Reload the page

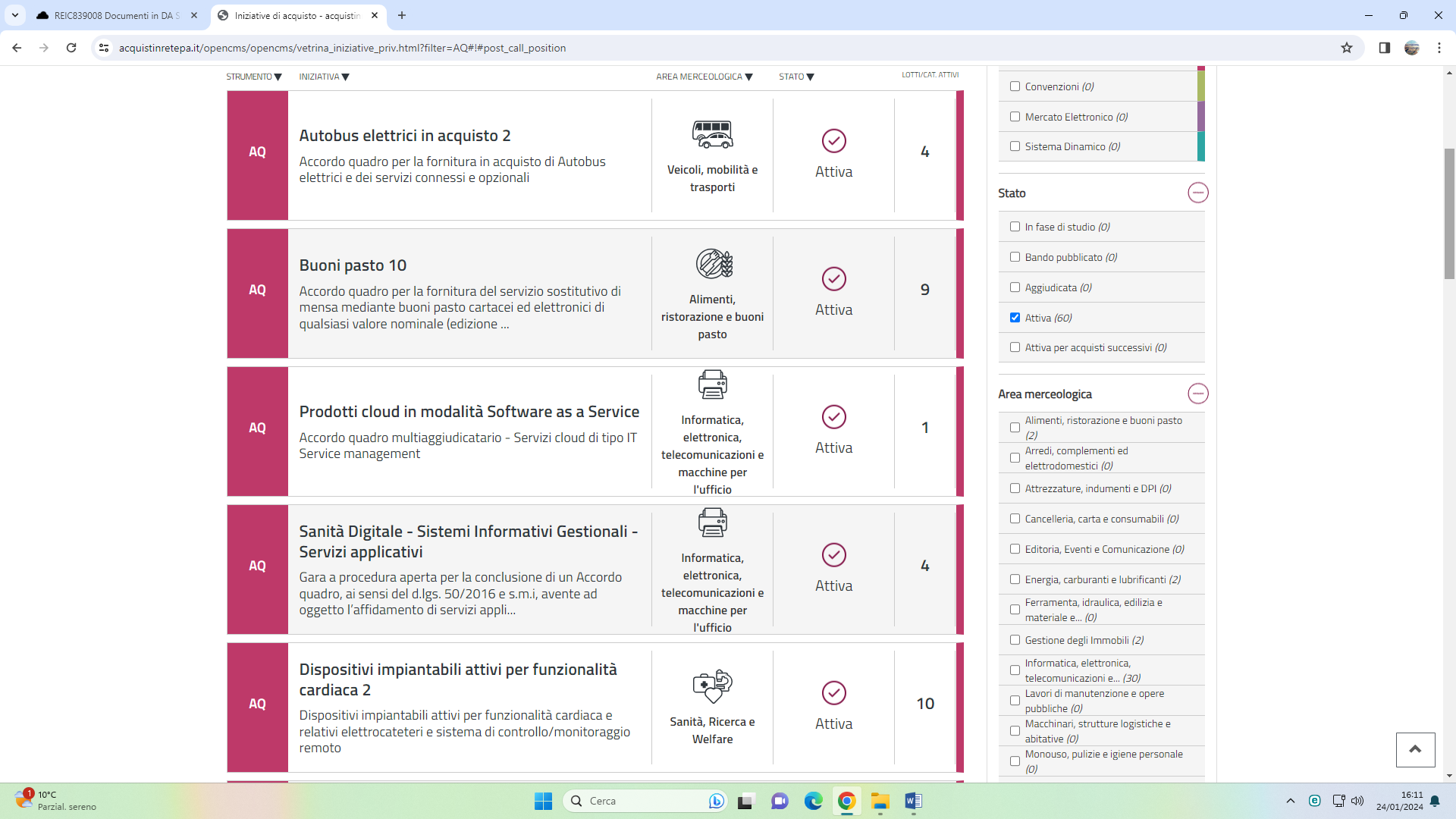(71, 48)
